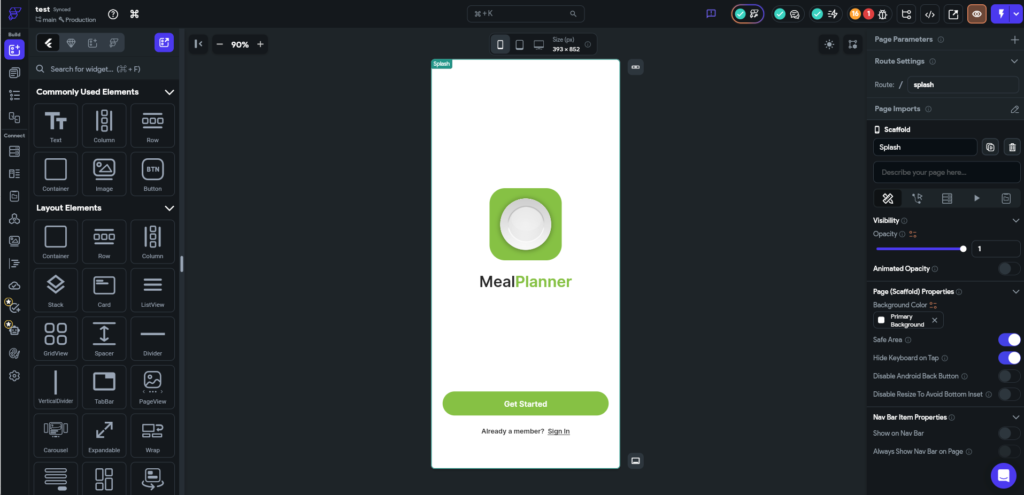Disable the Safe Area toggle
Screen dimensions: 1024x495
click(1009, 340)
